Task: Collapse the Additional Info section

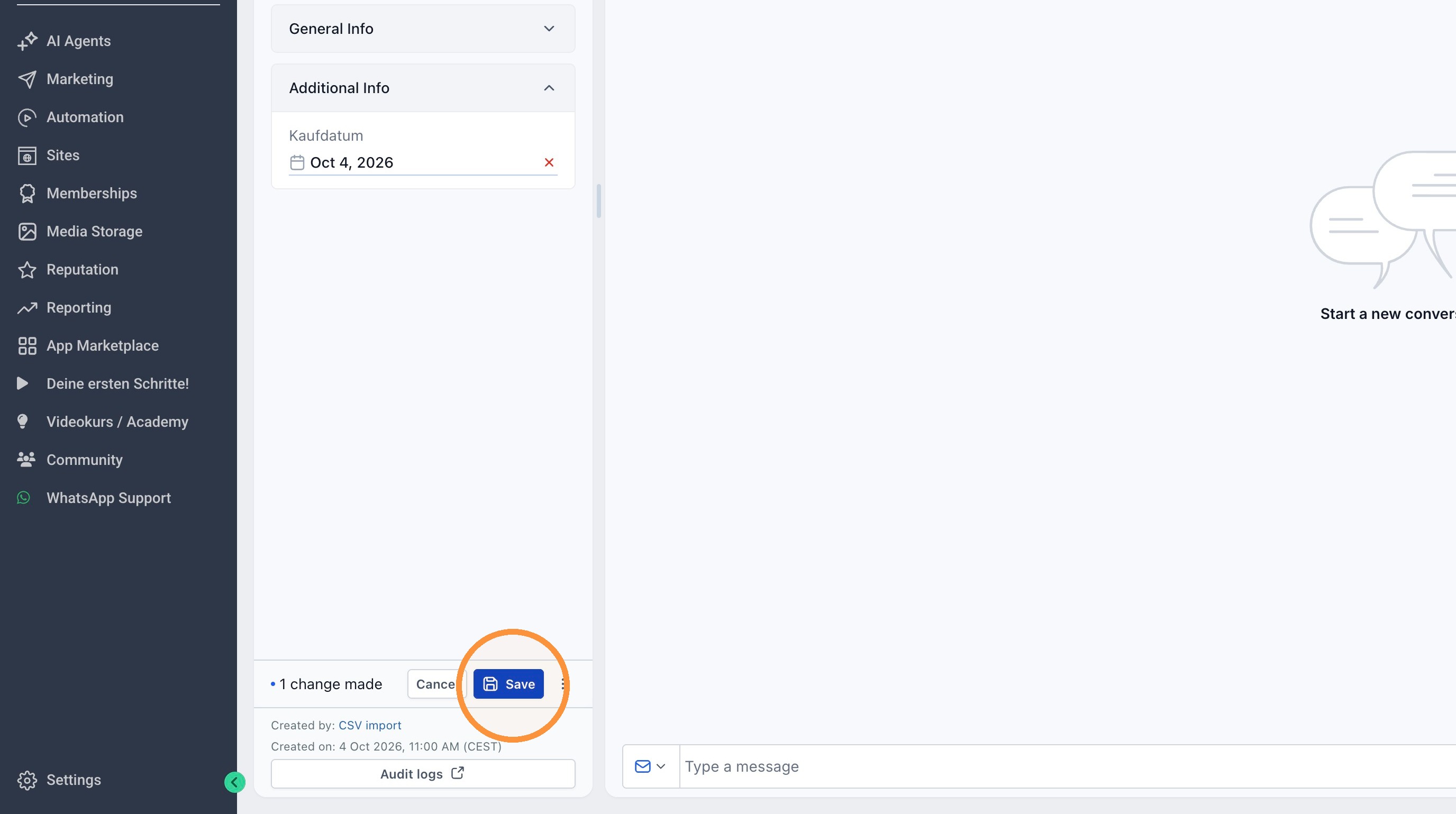Action: 423,88
